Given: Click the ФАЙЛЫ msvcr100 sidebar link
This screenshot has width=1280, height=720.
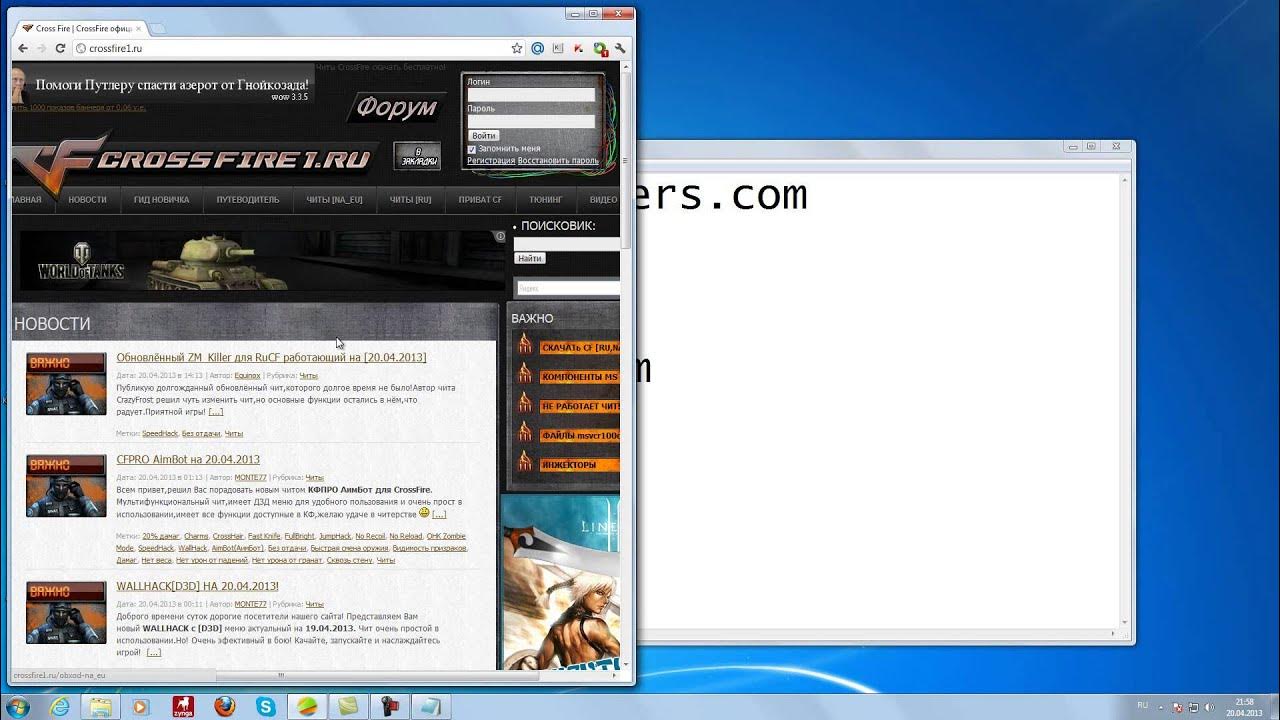Looking at the screenshot, I should click(x=580, y=436).
